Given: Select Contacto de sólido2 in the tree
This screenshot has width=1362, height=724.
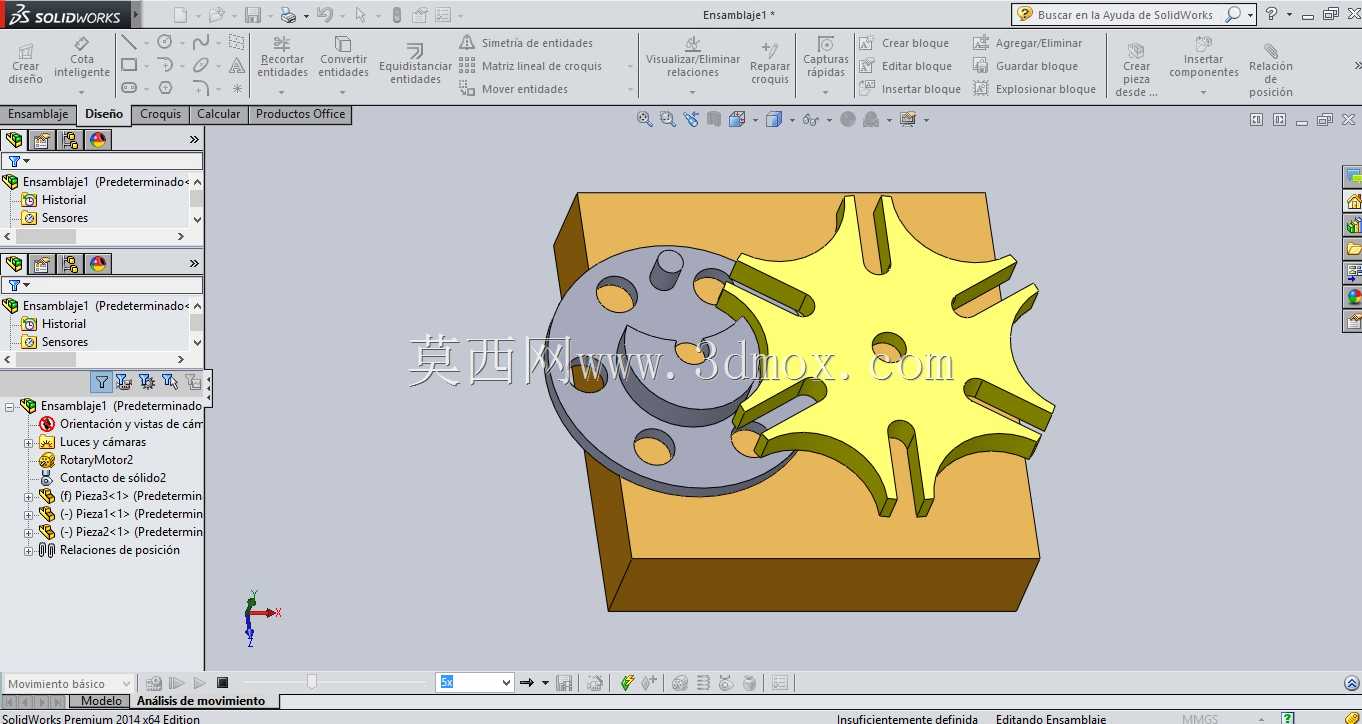Looking at the screenshot, I should [113, 478].
